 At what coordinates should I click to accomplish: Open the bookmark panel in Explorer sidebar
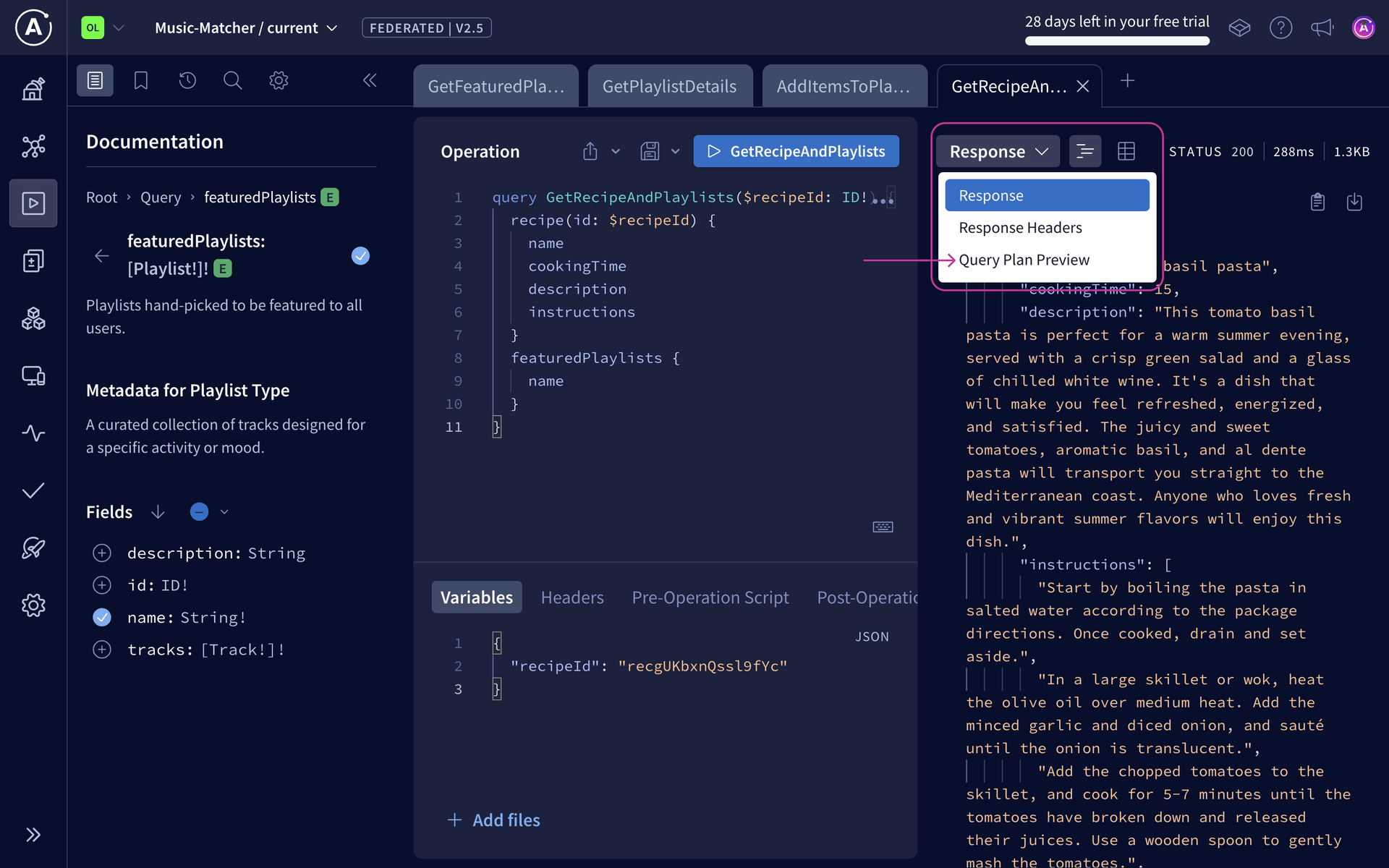click(x=140, y=80)
